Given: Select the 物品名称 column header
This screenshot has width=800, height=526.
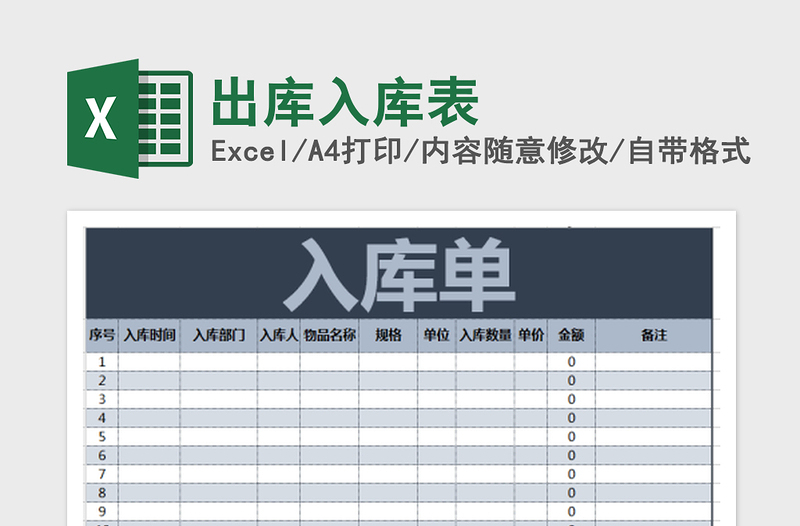Looking at the screenshot, I should tap(329, 335).
